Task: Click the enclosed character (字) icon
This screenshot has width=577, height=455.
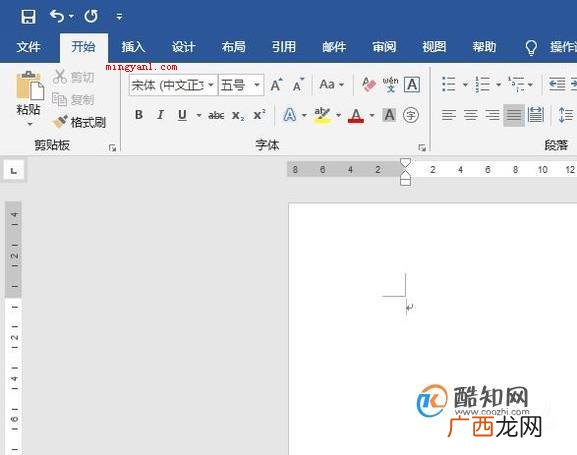Action: point(411,115)
